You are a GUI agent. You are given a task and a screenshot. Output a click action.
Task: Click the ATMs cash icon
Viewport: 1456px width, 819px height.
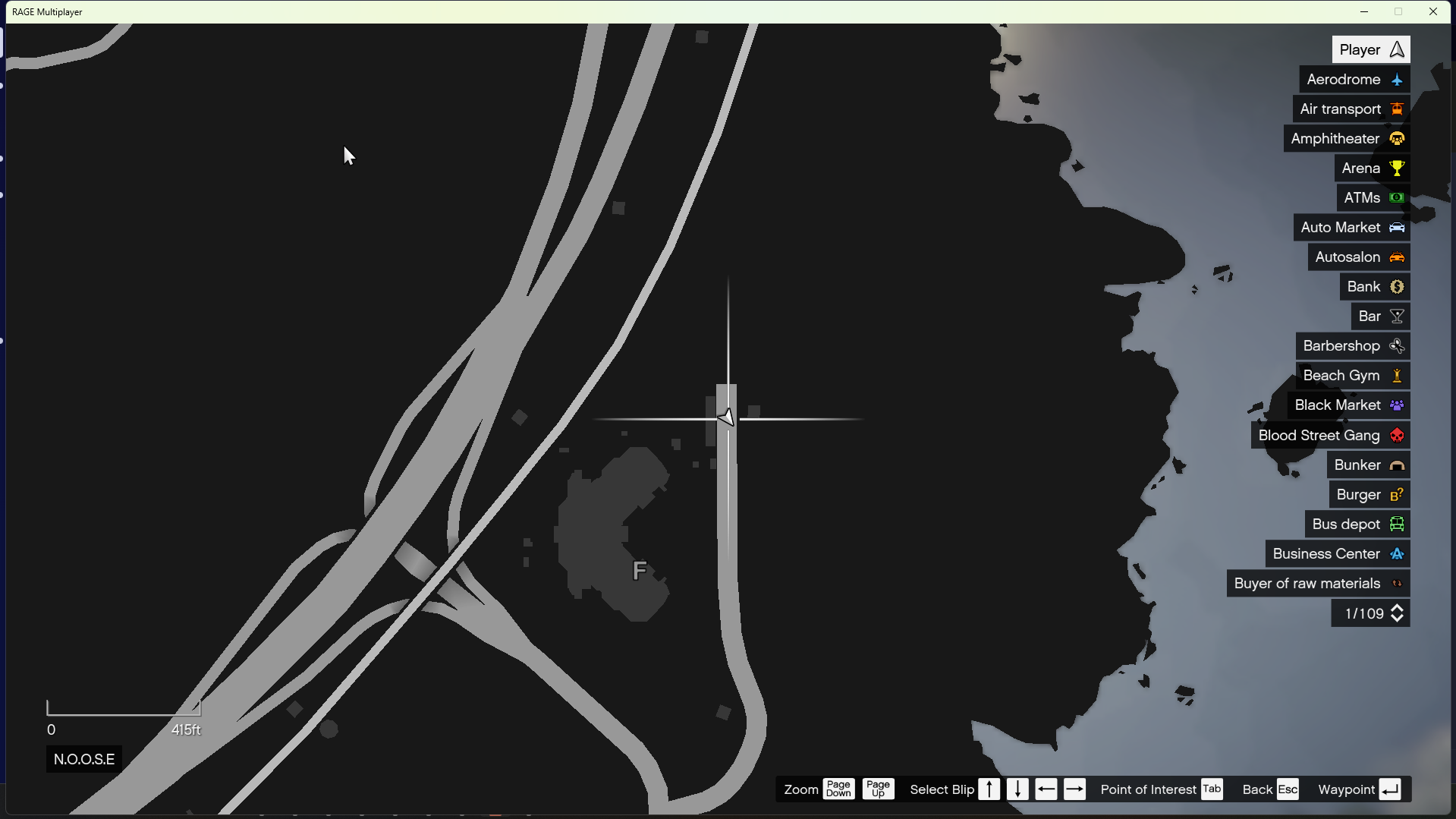pyautogui.click(x=1397, y=198)
